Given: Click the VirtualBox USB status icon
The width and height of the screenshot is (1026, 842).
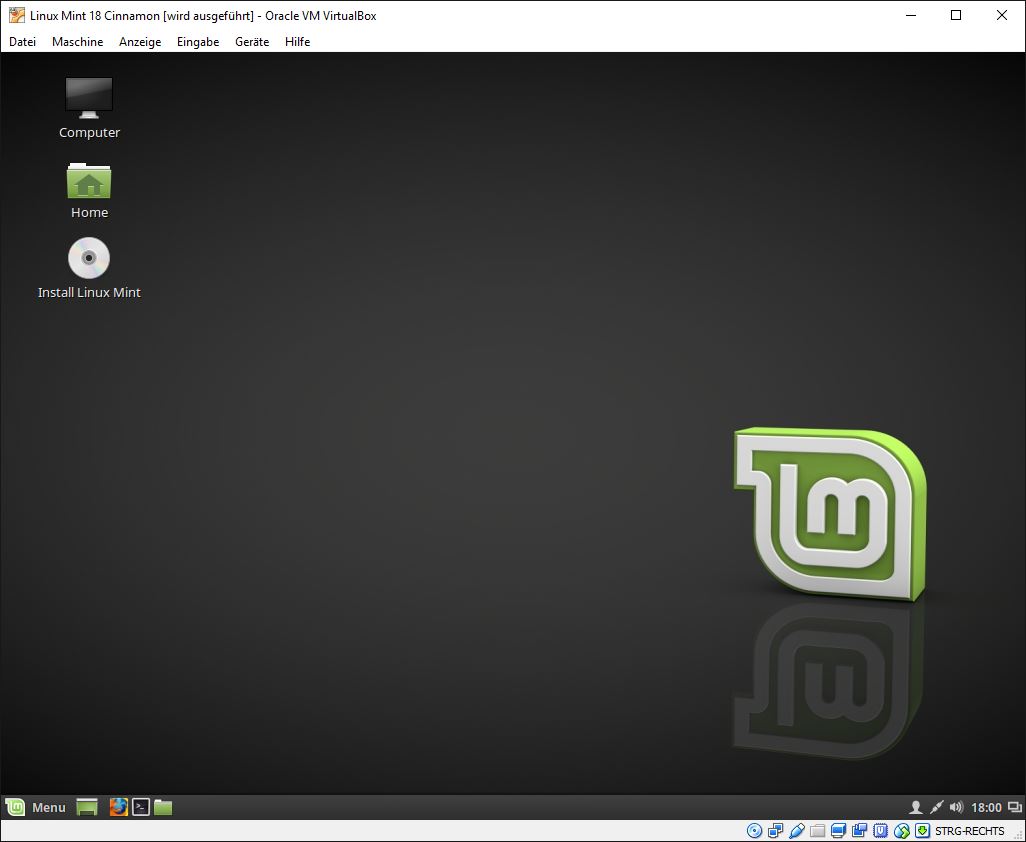Looking at the screenshot, I should click(796, 831).
